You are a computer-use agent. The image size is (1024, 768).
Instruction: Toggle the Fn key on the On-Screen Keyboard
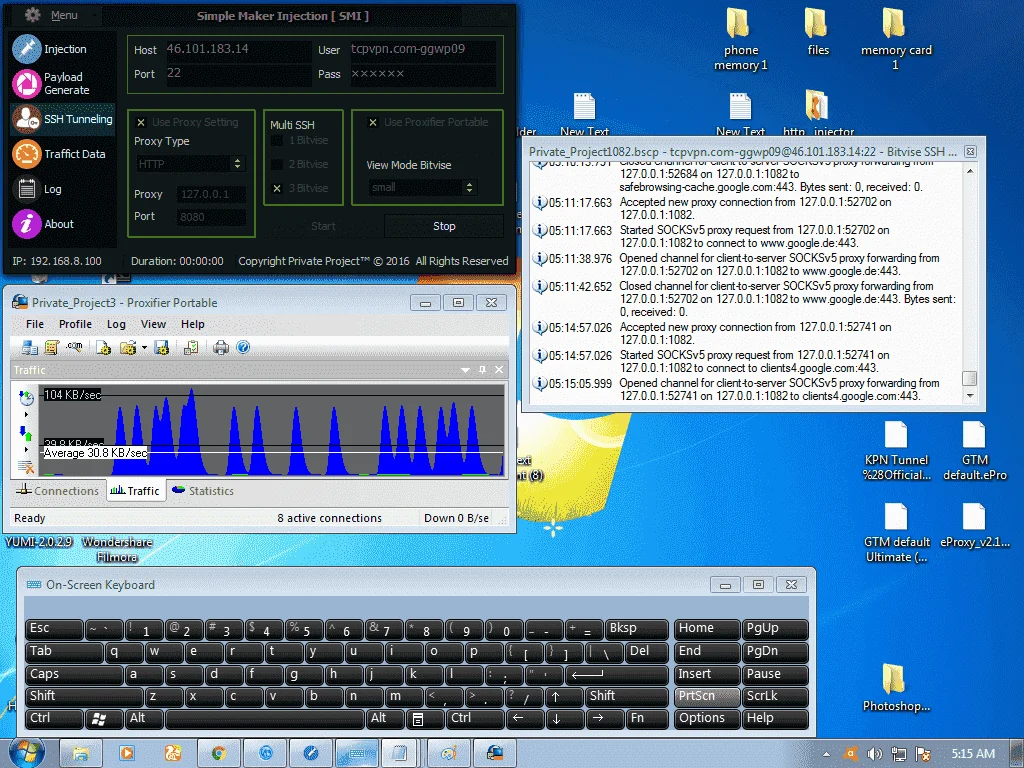click(647, 718)
